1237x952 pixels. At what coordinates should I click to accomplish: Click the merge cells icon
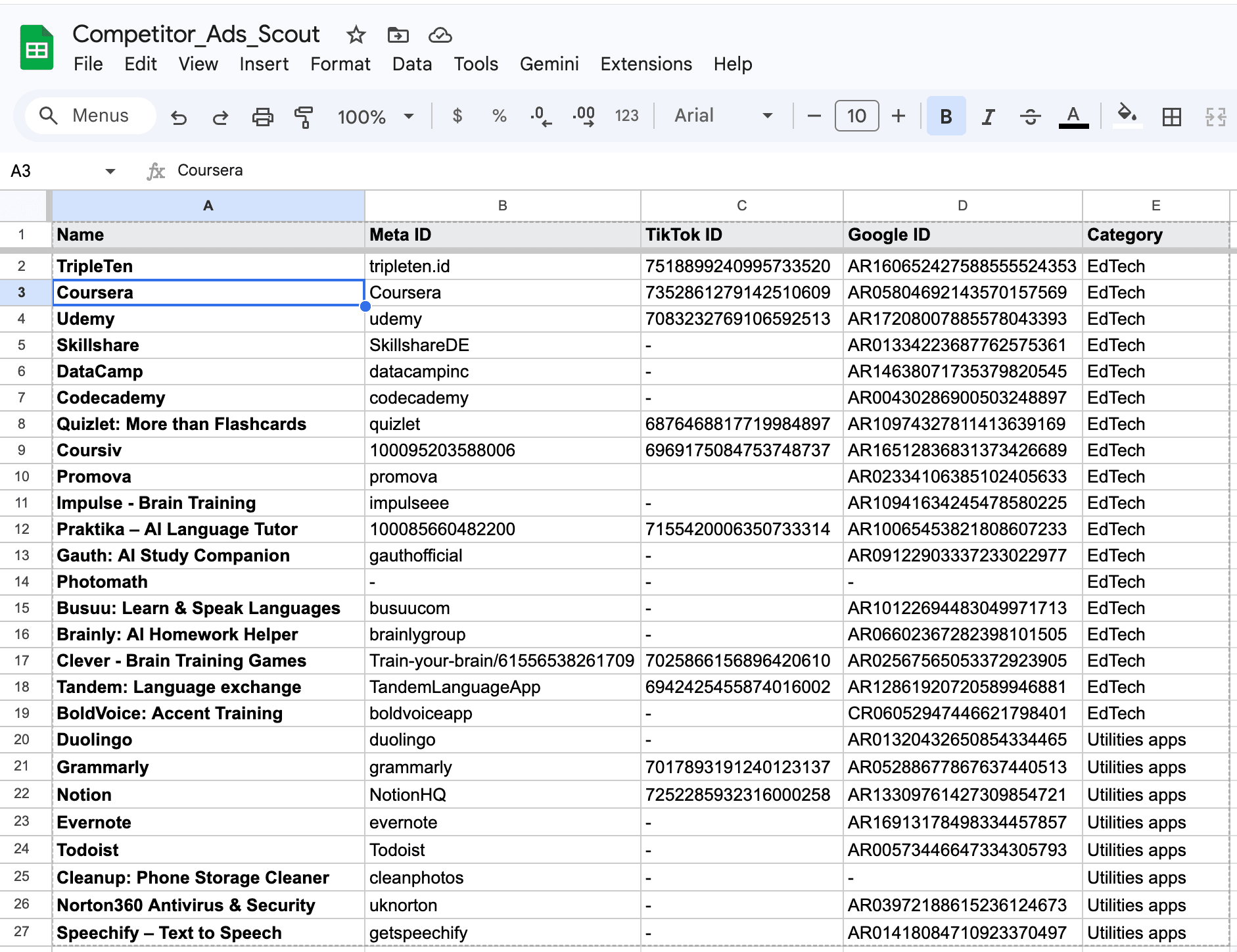tap(1215, 116)
